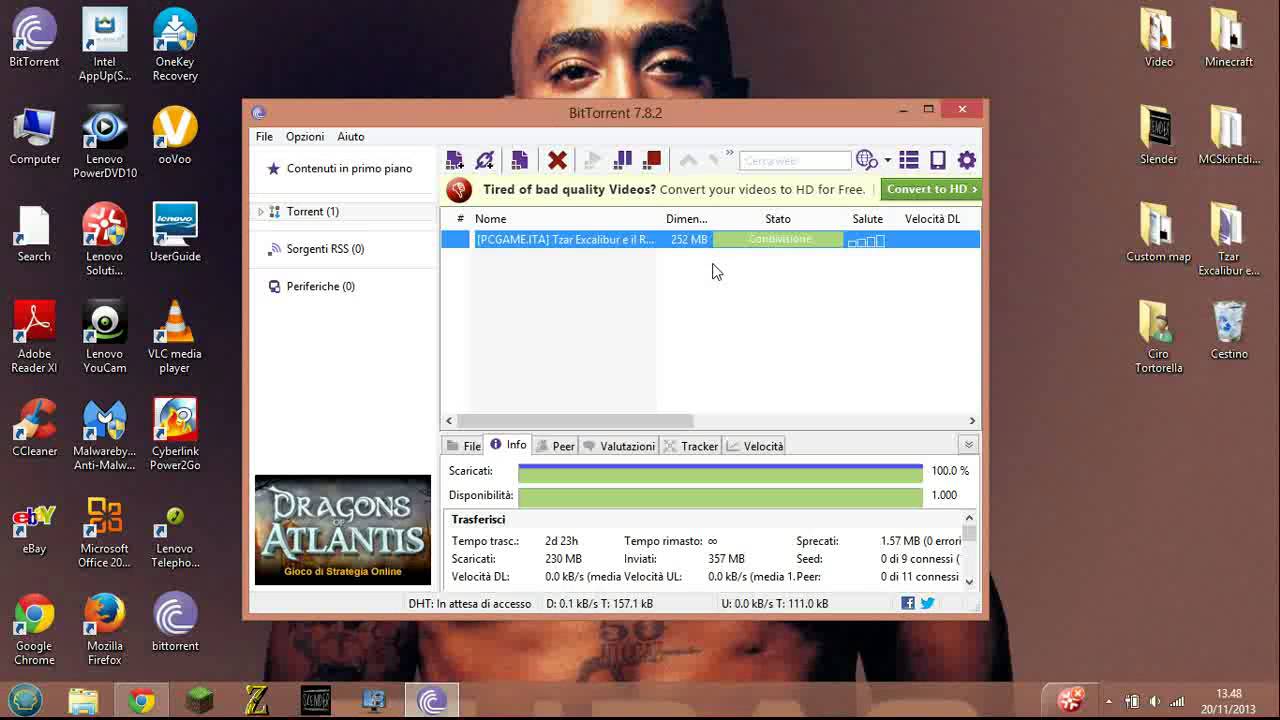1280x720 pixels.
Task: Open the Tracker tab
Action: point(691,446)
